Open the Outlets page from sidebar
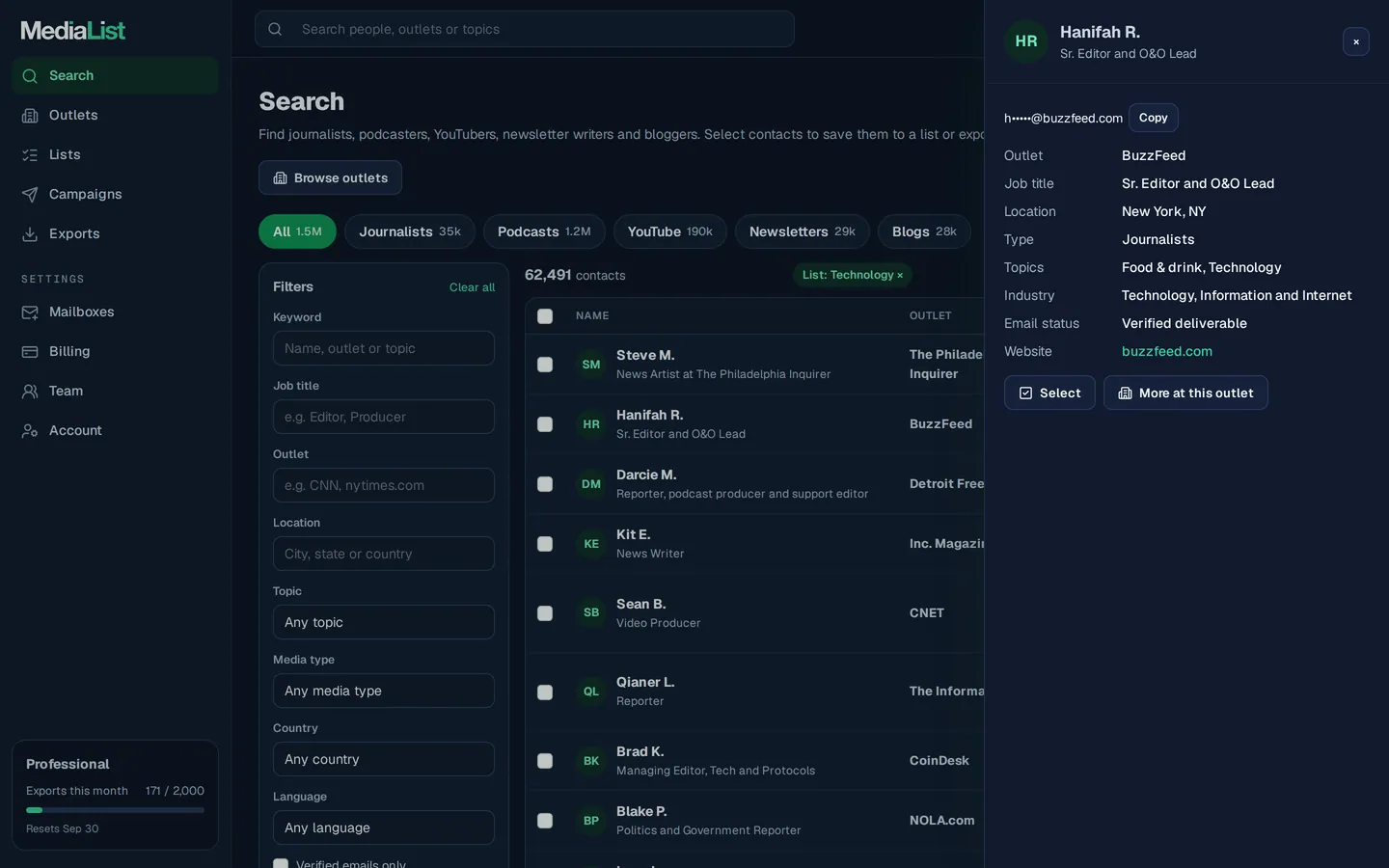 point(115,115)
